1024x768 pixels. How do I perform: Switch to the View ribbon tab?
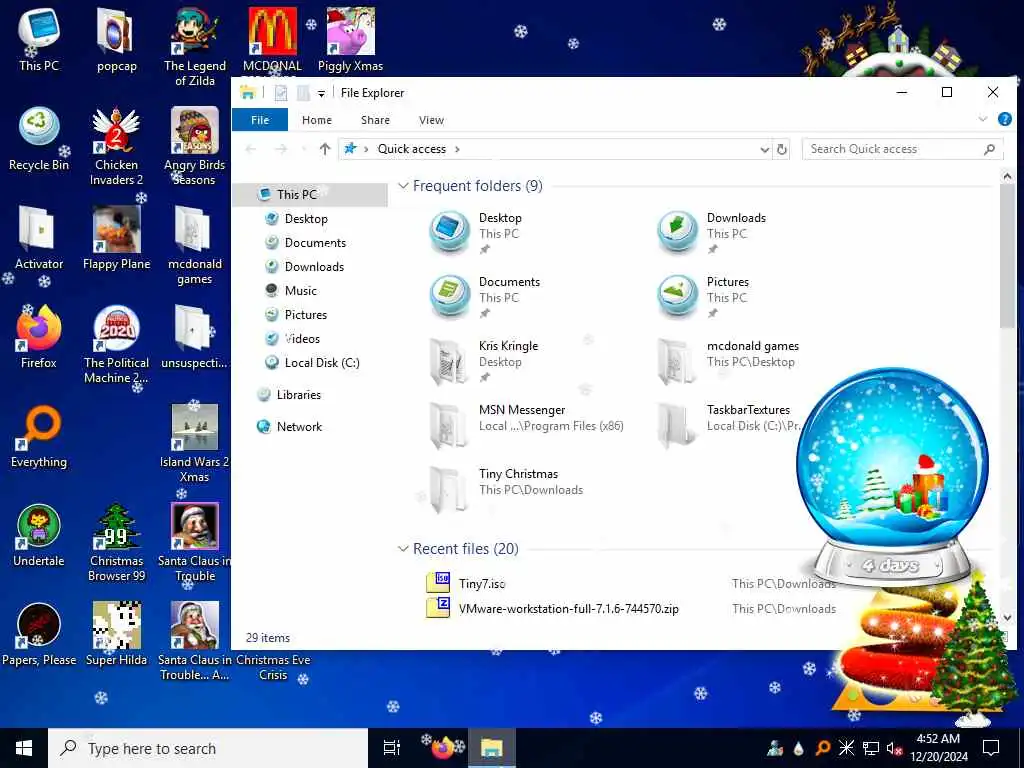click(431, 120)
